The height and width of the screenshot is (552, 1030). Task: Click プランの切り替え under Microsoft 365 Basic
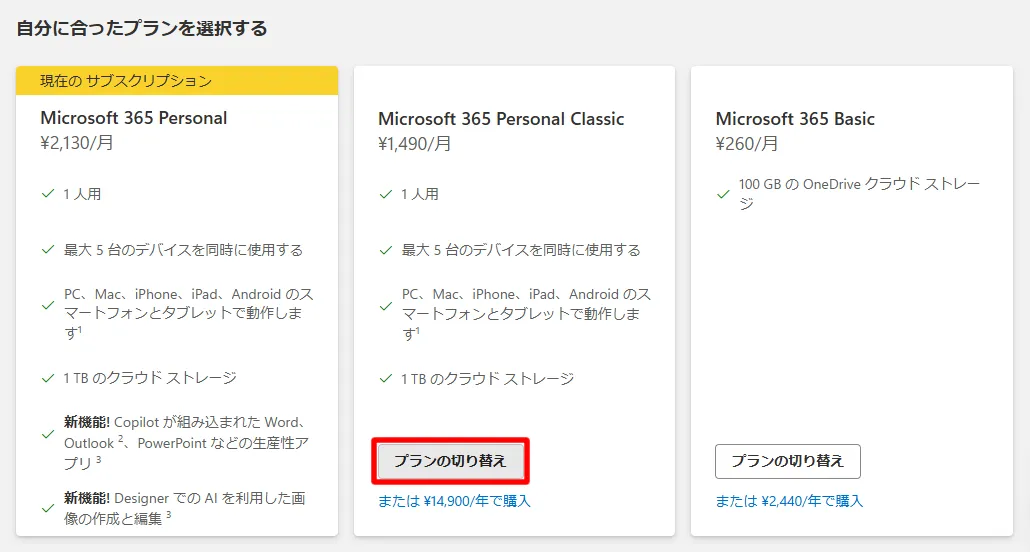click(x=788, y=461)
